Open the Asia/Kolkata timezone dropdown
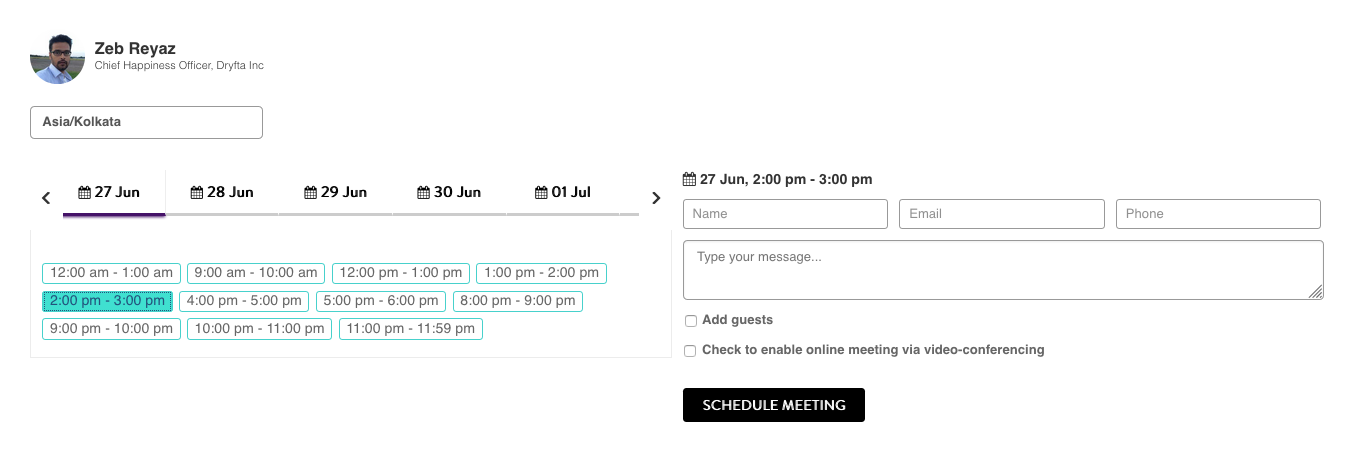Image resolution: width=1350 pixels, height=456 pixels. coord(146,122)
